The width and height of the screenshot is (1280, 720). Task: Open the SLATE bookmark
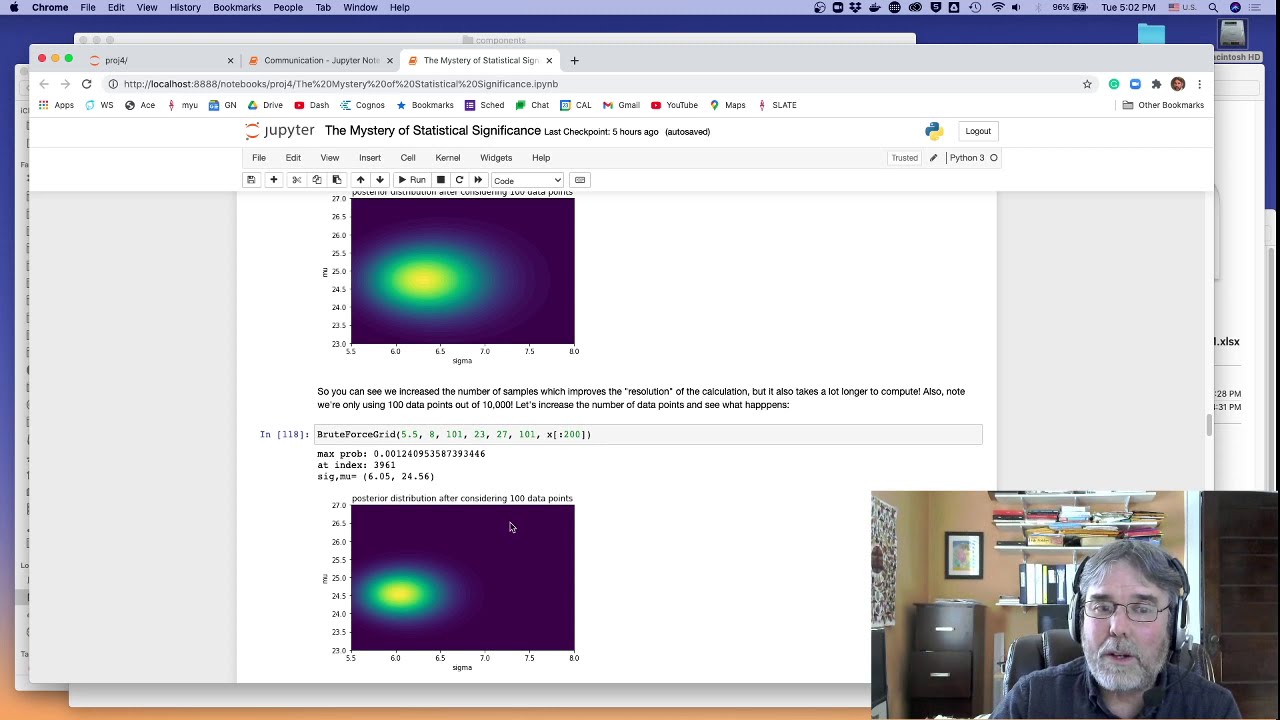tap(777, 105)
